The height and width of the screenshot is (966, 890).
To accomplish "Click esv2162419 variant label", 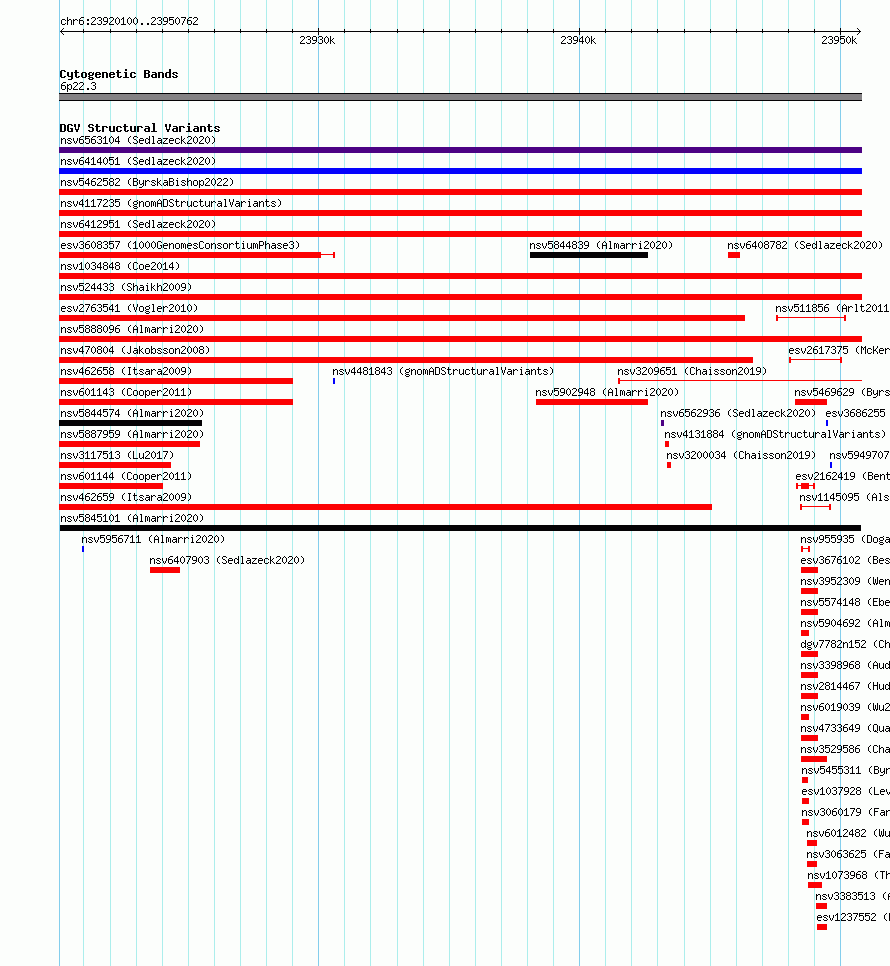I will [x=843, y=476].
